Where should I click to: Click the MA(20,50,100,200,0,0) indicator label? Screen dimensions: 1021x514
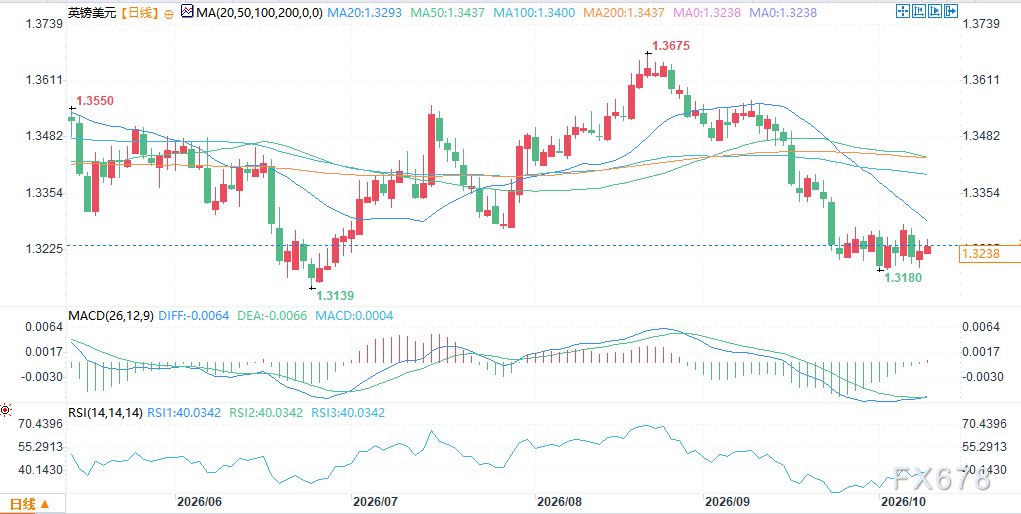tap(258, 12)
